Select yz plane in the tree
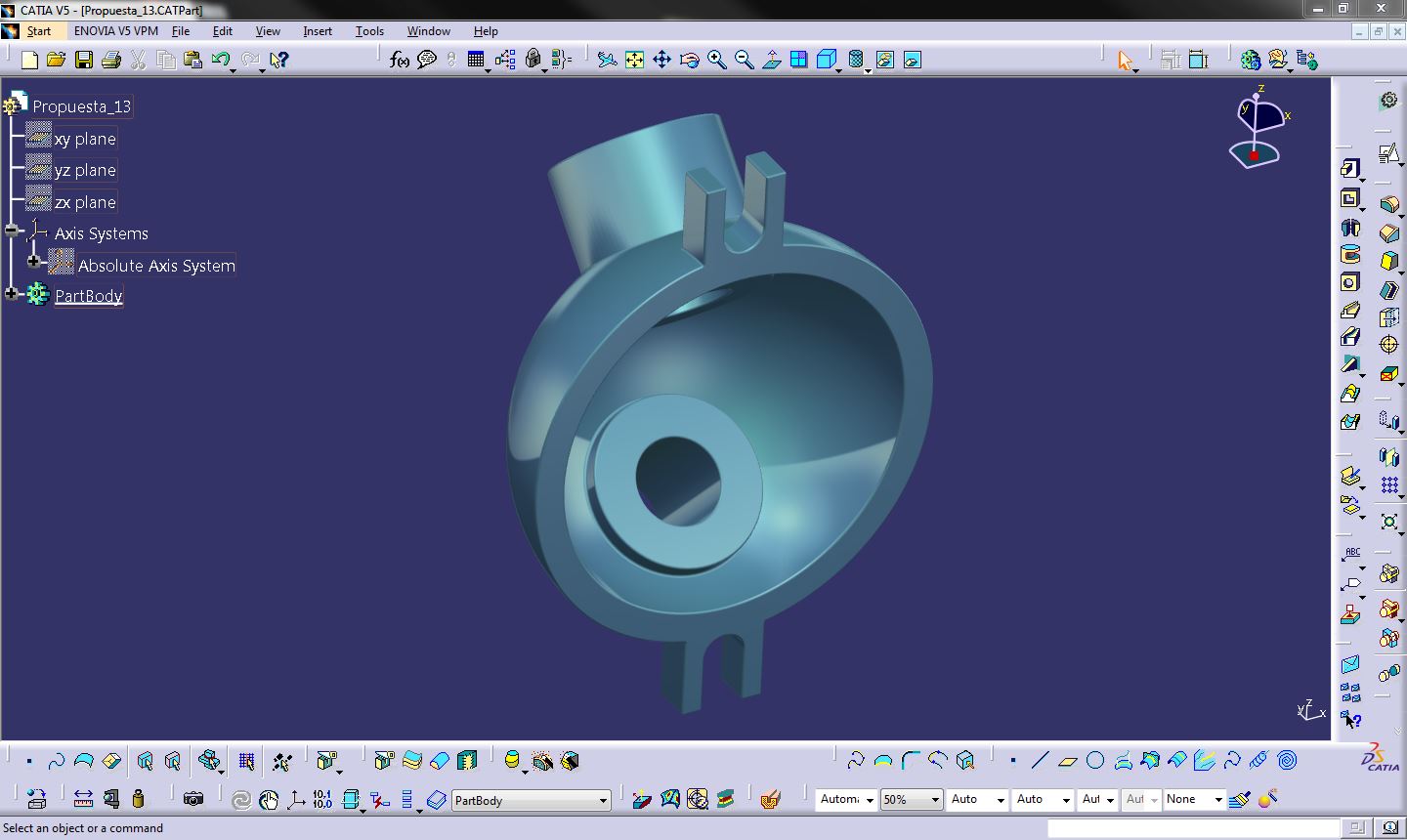 click(x=85, y=170)
